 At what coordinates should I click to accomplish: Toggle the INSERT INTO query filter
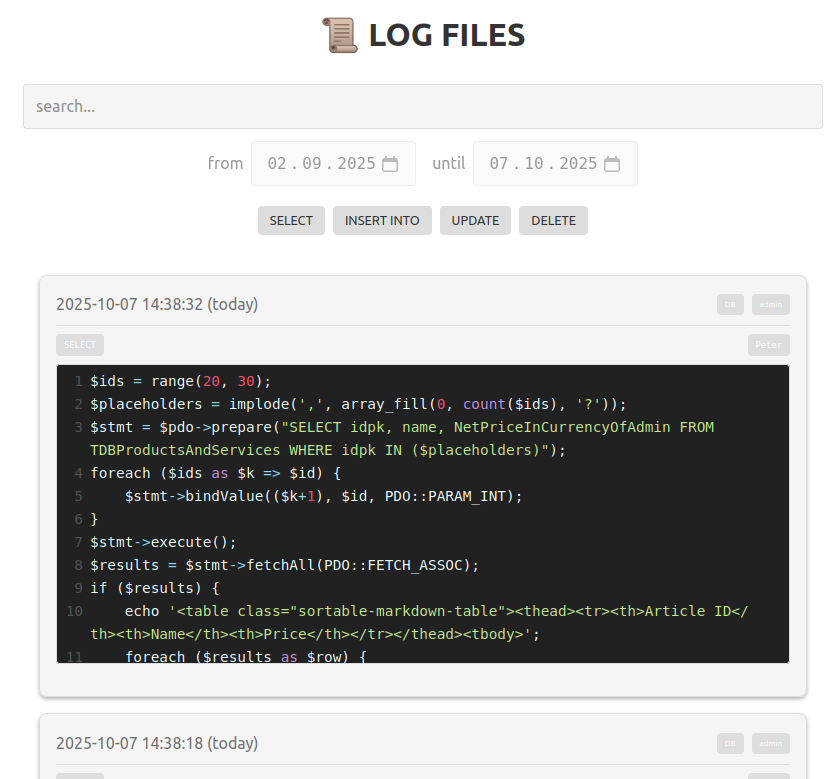coord(382,220)
